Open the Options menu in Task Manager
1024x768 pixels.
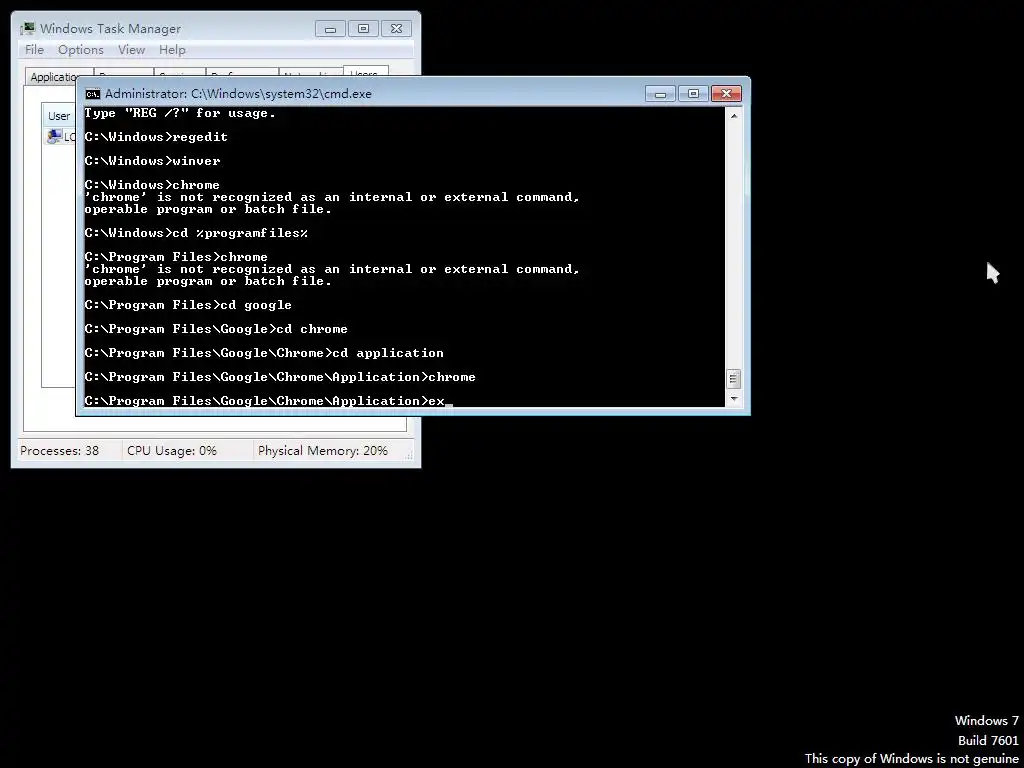click(x=80, y=50)
